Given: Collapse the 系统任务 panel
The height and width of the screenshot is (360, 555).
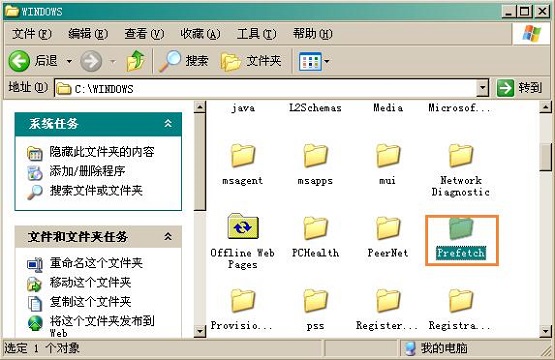Looking at the screenshot, I should pos(168,124).
